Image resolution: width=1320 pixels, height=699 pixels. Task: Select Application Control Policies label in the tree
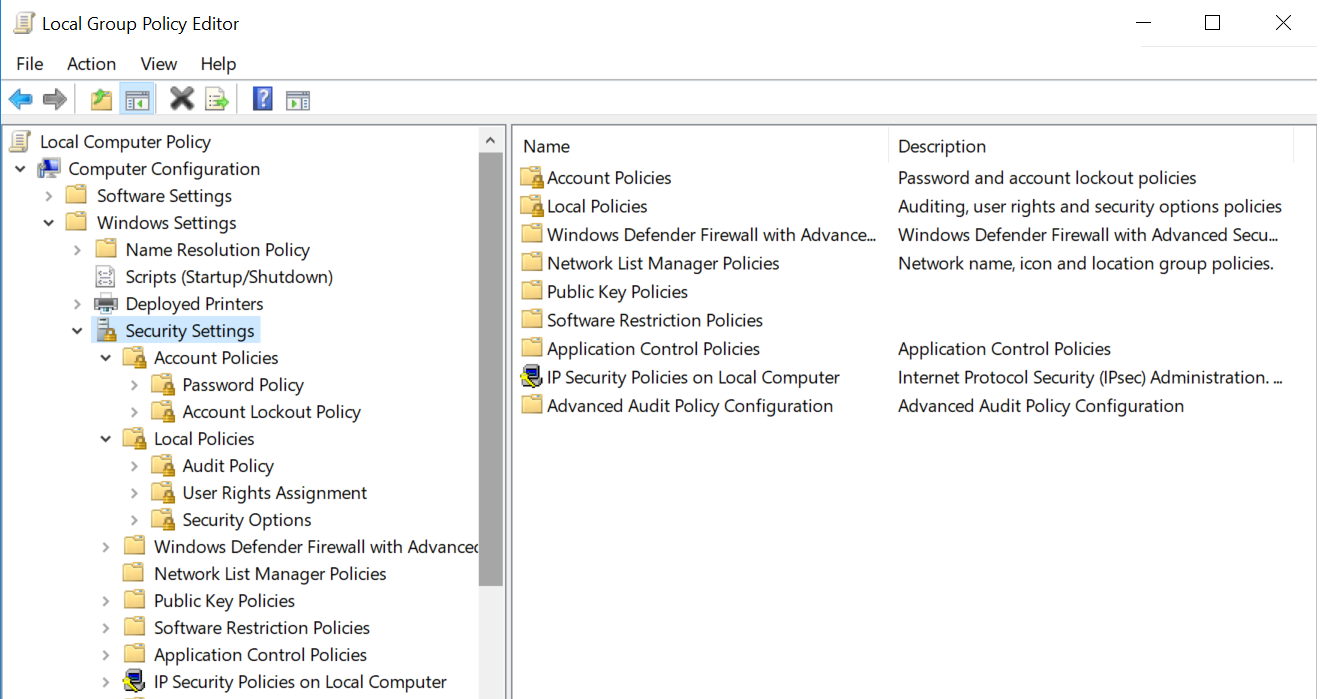[x=260, y=655]
